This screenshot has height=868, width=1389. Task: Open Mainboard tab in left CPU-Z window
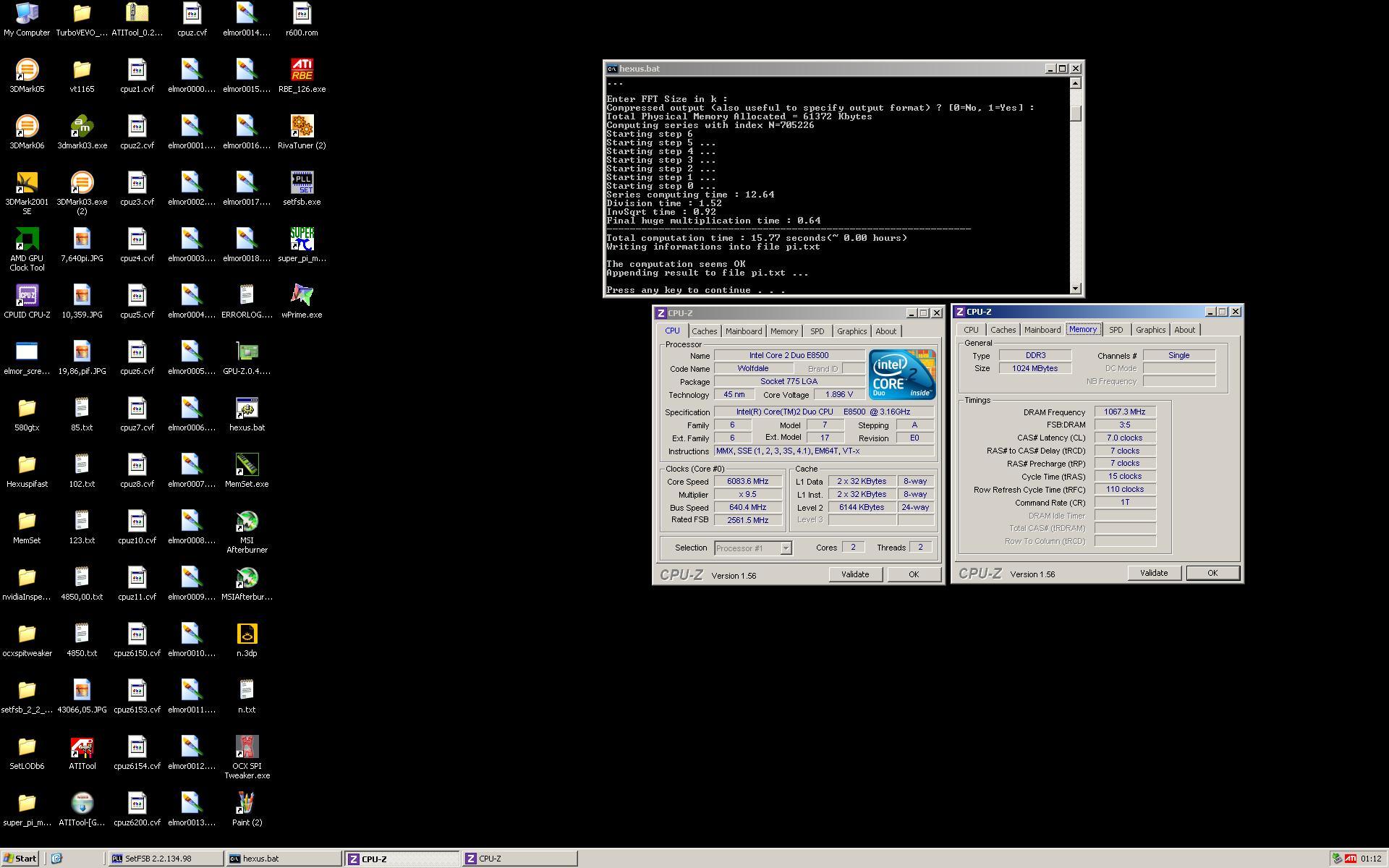coord(744,331)
